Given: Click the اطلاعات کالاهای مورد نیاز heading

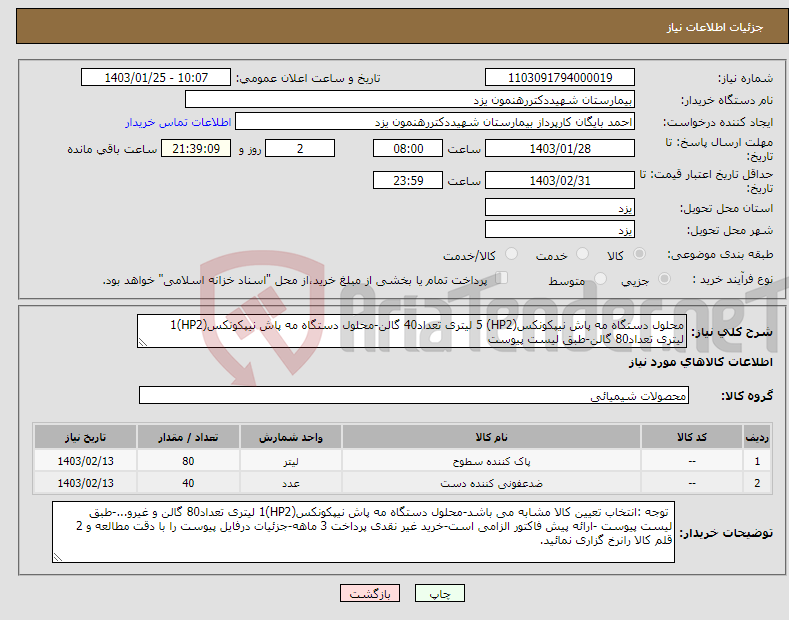Looking at the screenshot, I should pos(700,362).
